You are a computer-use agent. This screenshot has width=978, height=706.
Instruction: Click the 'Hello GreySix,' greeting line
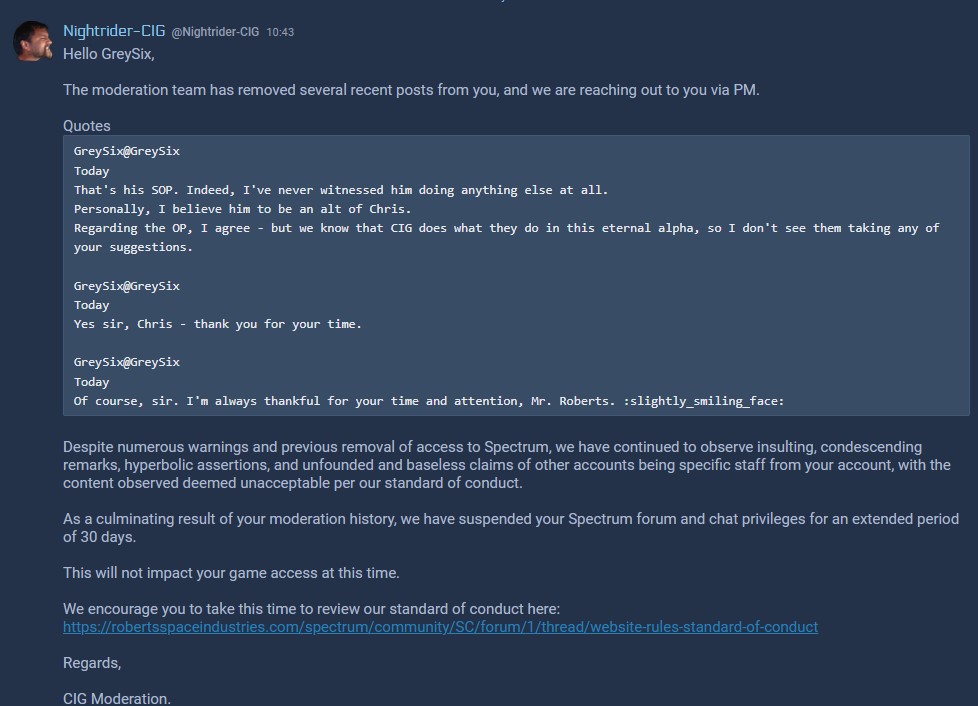pos(109,54)
